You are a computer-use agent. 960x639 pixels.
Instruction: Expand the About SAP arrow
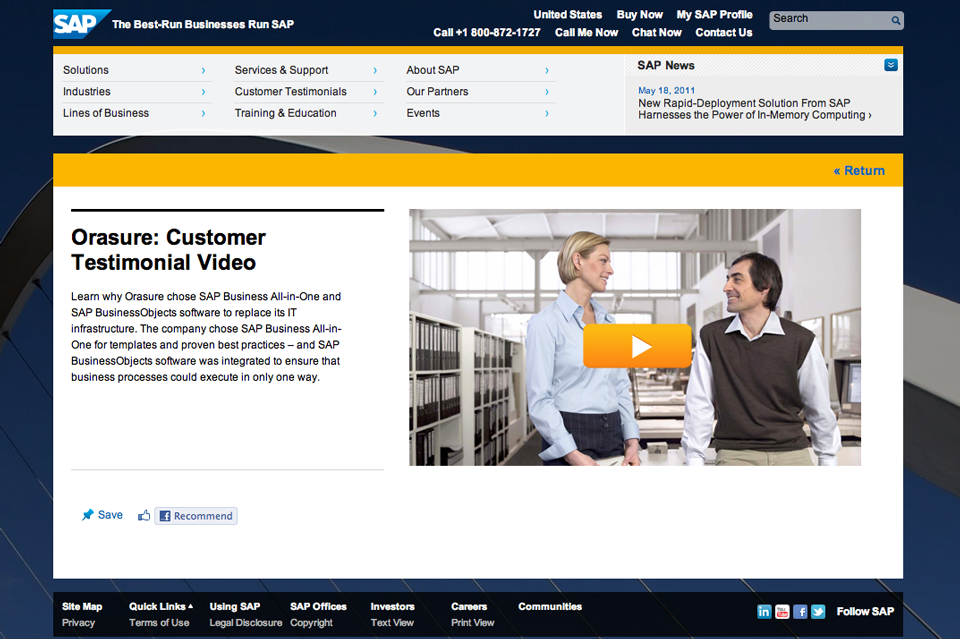[547, 71]
